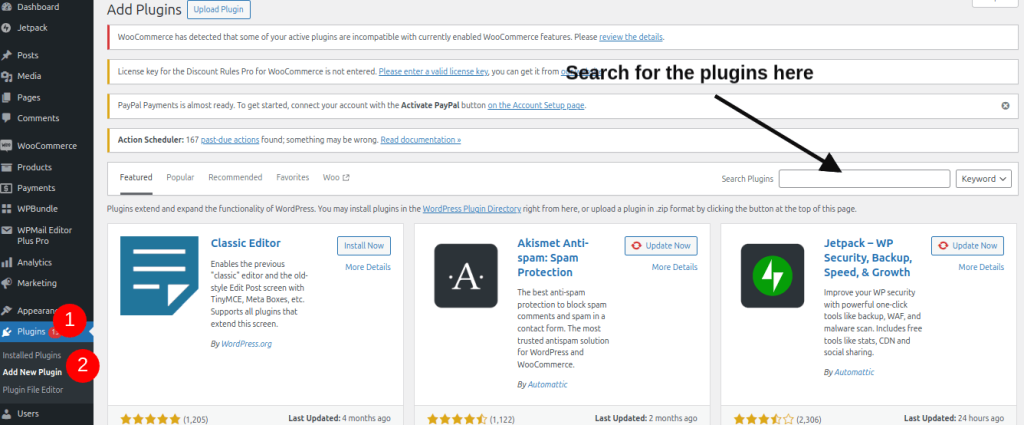The height and width of the screenshot is (425, 1024).
Task: Switch to the Popular tab
Action: (x=180, y=178)
